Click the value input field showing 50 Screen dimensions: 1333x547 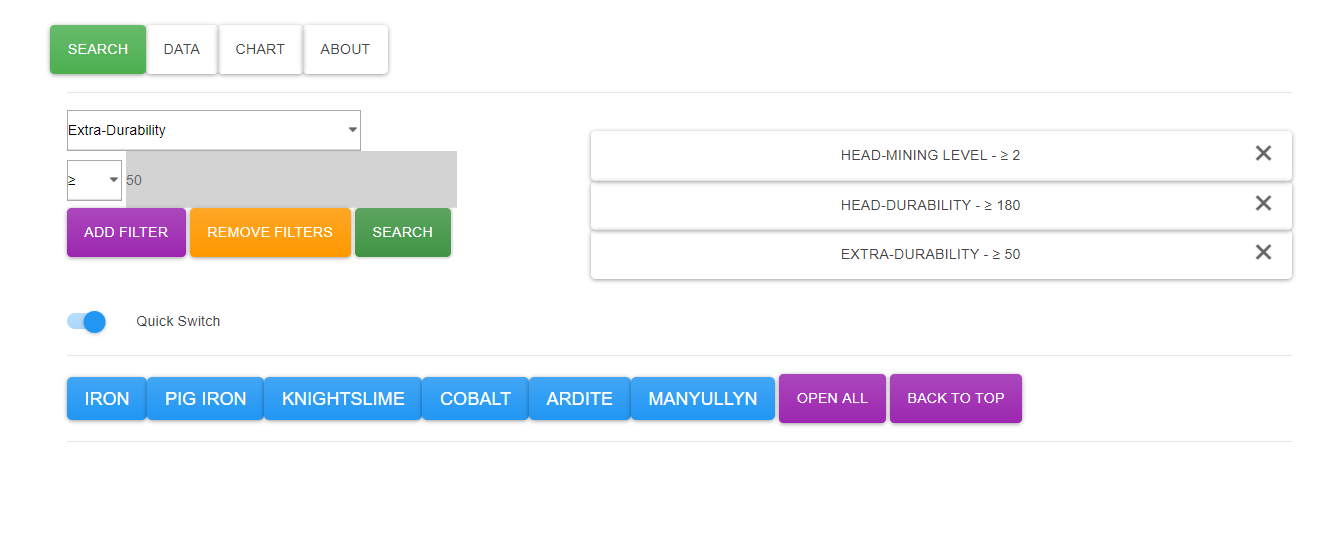click(290, 180)
